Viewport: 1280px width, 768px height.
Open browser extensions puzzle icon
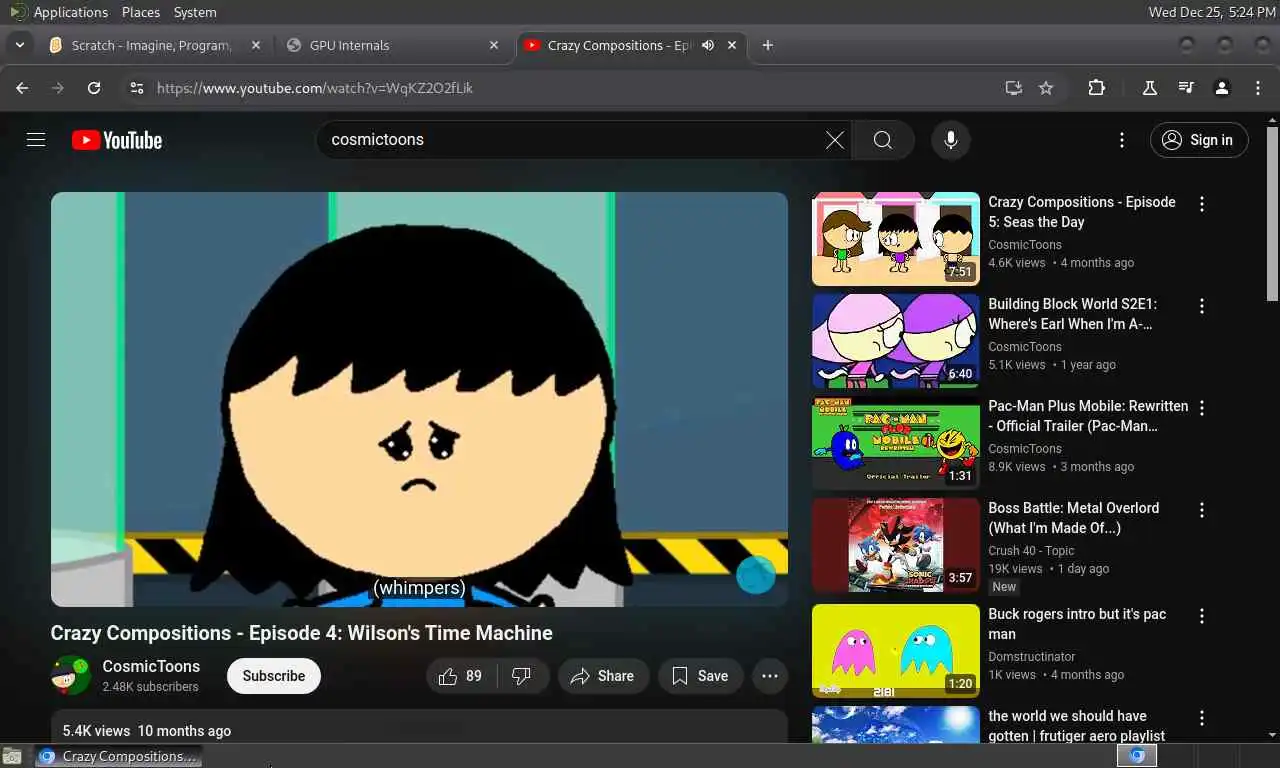(x=1097, y=88)
